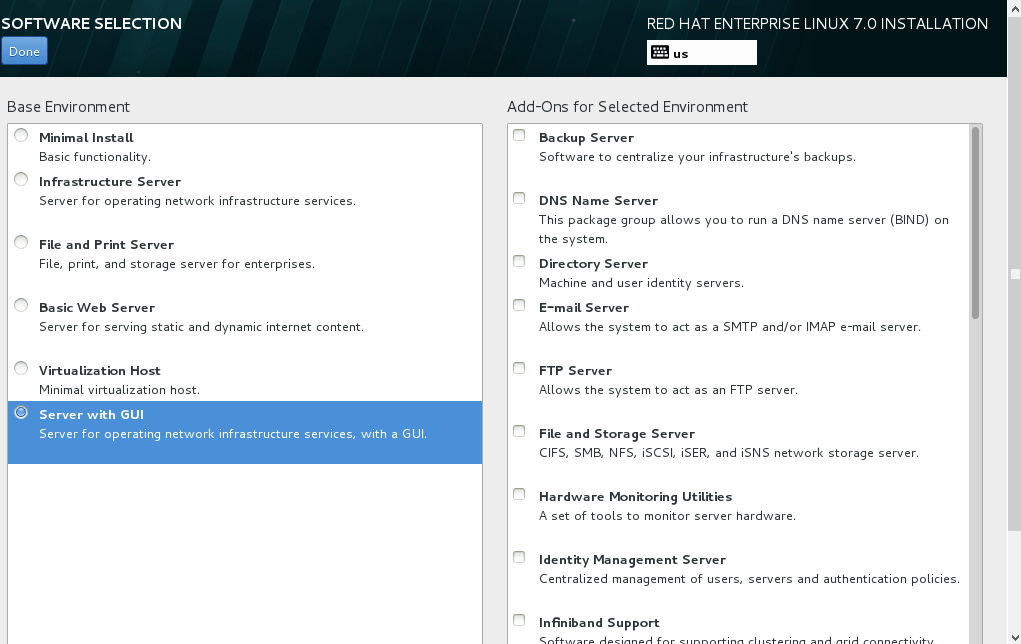Select the Minimal Install radio button

(21, 135)
